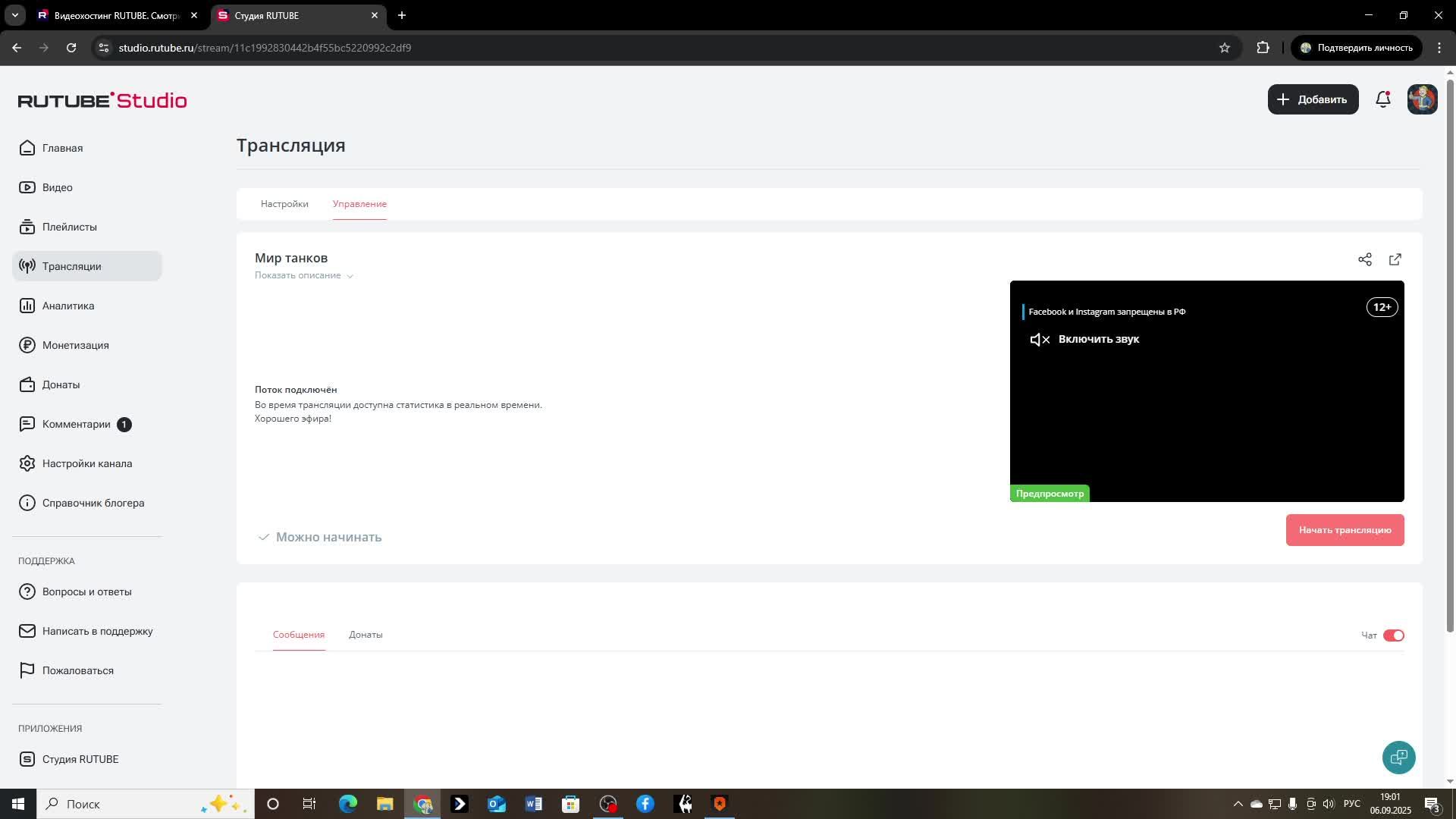Open stream in new window icon

(1395, 259)
